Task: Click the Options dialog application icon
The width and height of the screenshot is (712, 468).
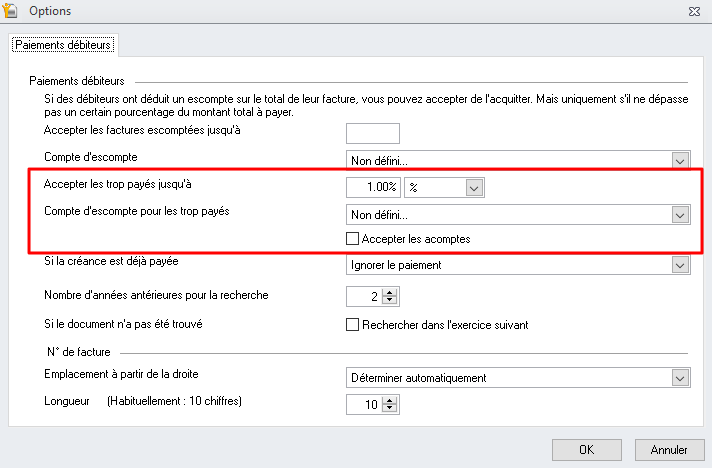Action: pos(10,10)
